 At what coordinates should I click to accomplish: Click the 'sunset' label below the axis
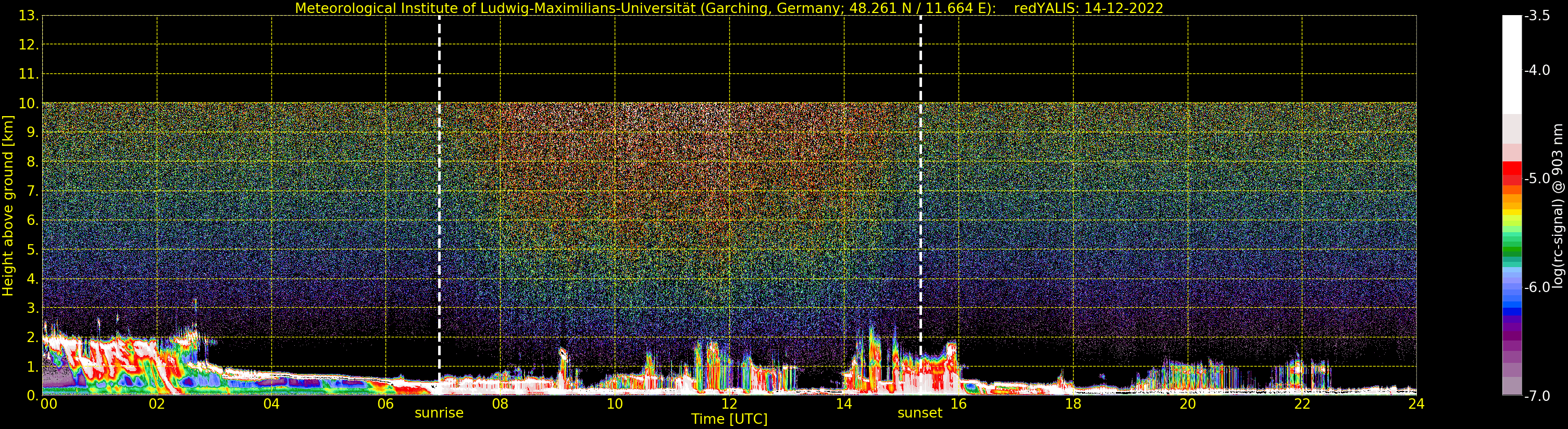click(920, 413)
